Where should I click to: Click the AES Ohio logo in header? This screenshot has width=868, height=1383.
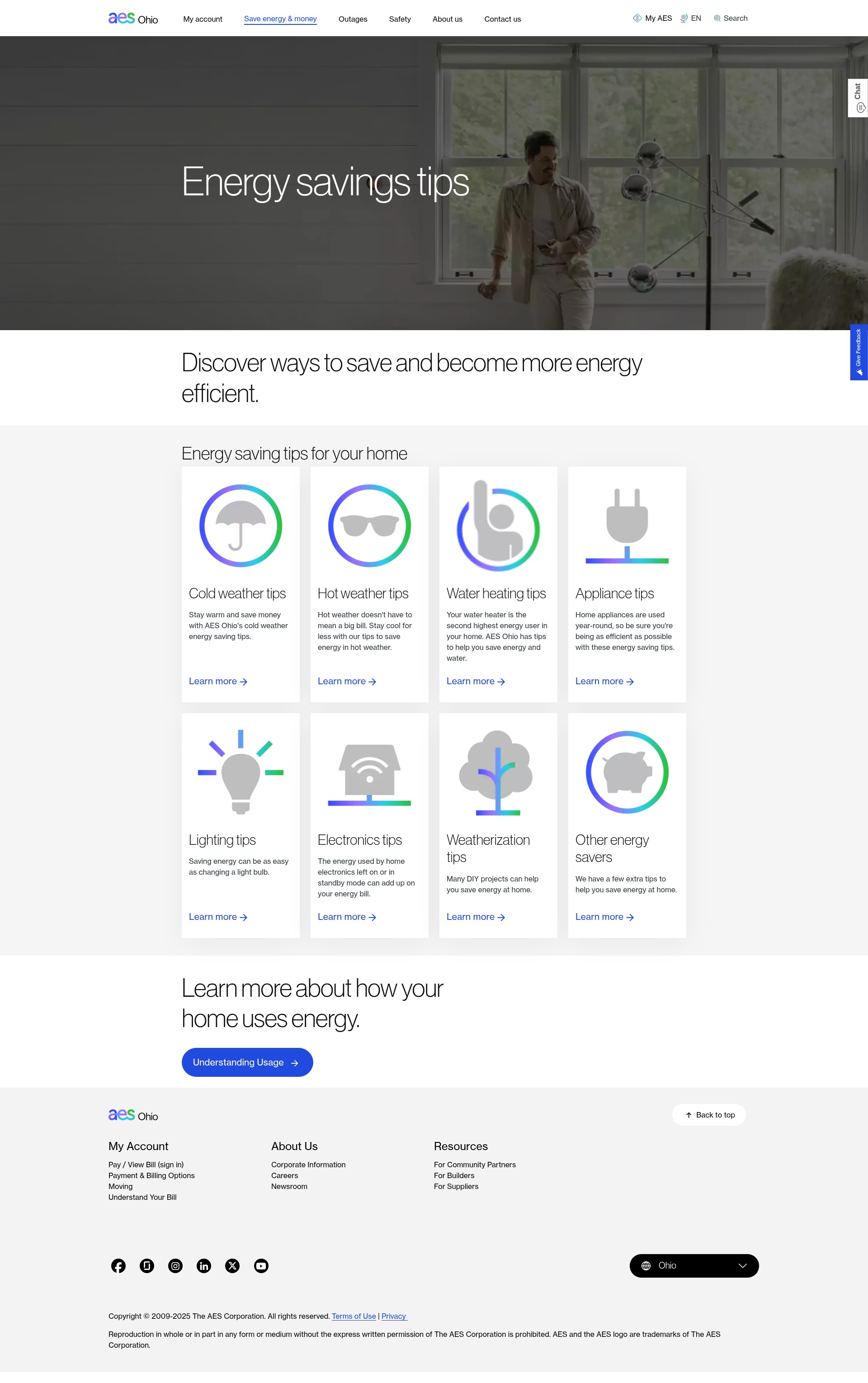click(x=133, y=19)
